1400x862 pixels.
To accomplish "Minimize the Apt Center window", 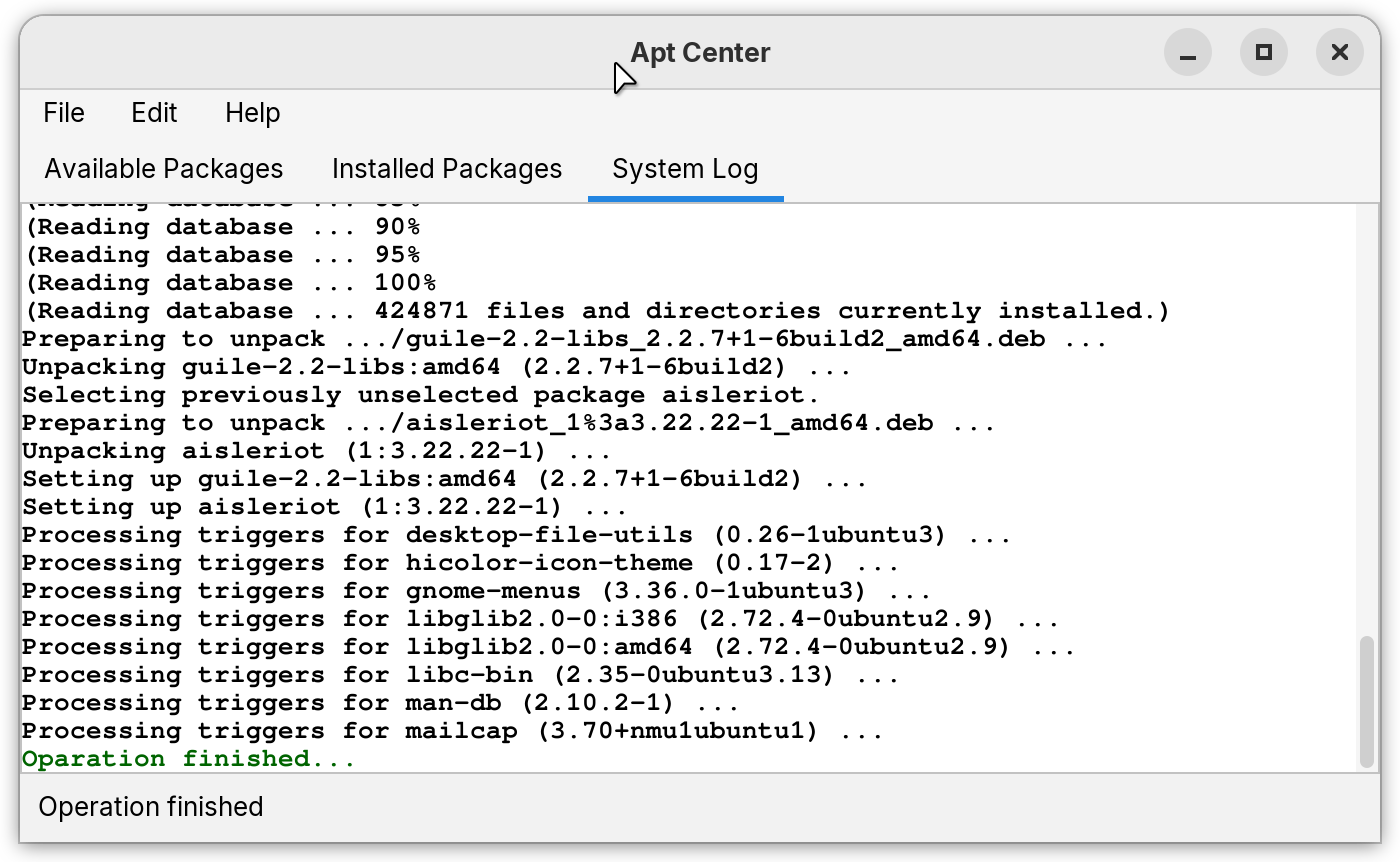I will pyautogui.click(x=1187, y=52).
